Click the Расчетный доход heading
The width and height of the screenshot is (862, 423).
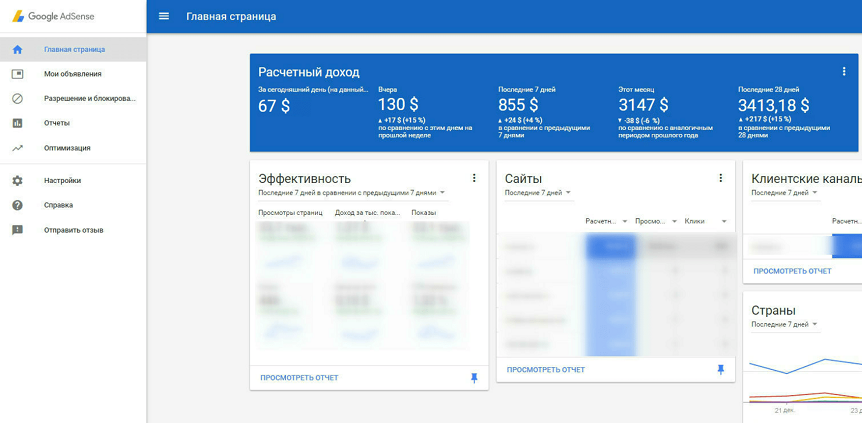(309, 72)
